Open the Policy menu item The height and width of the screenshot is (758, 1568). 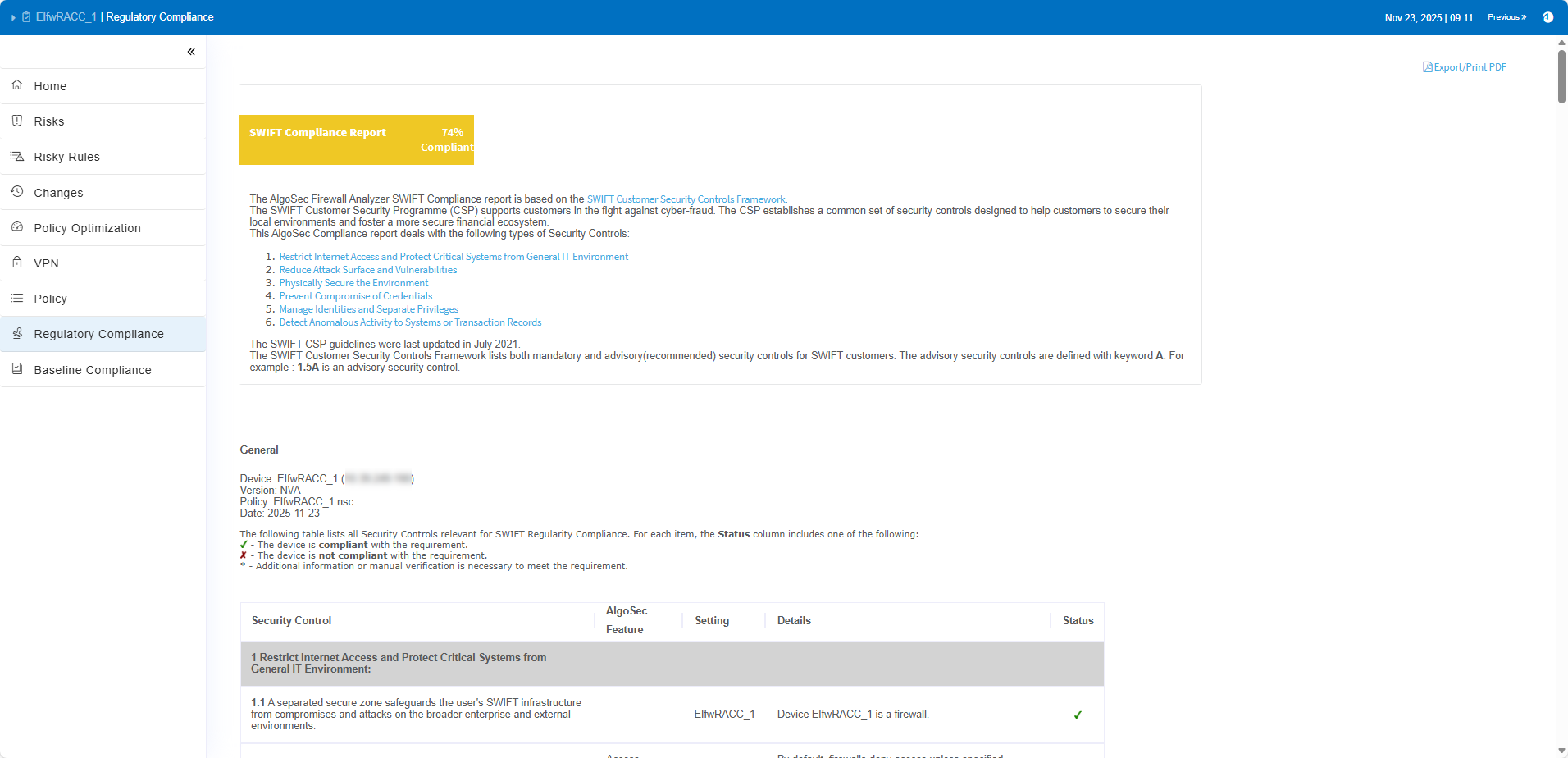[51, 299]
